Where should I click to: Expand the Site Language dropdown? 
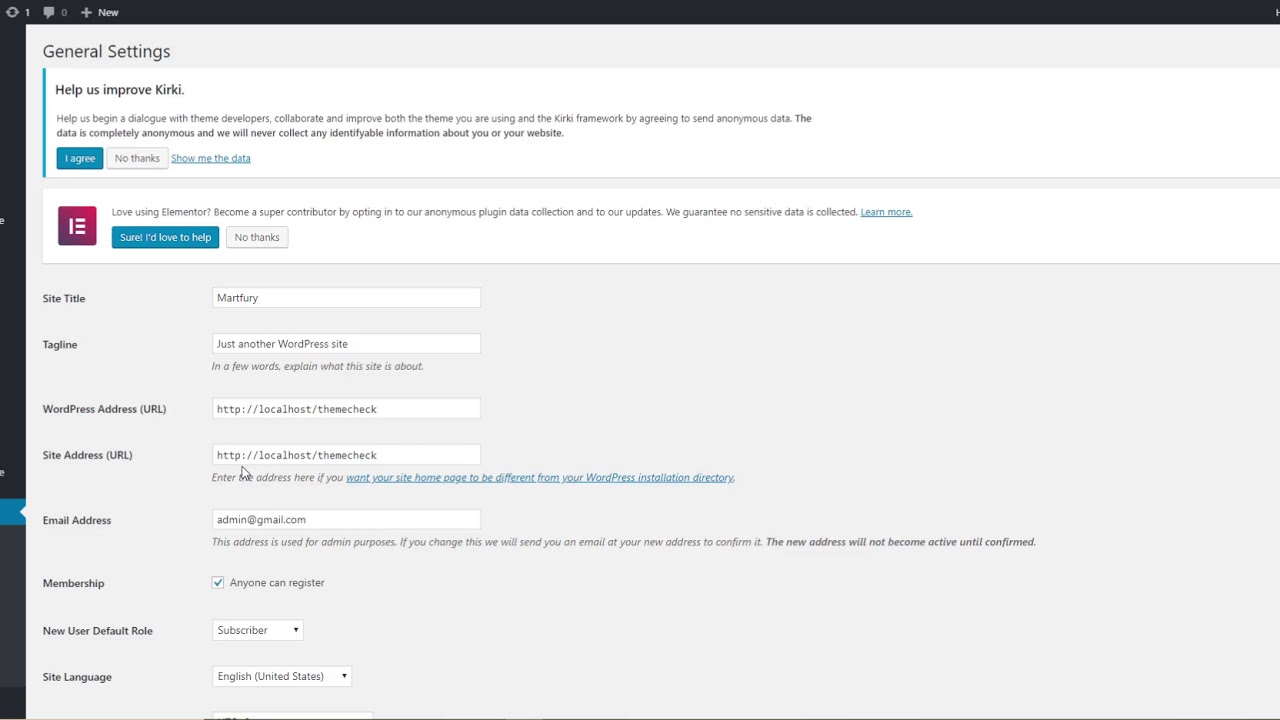(282, 677)
